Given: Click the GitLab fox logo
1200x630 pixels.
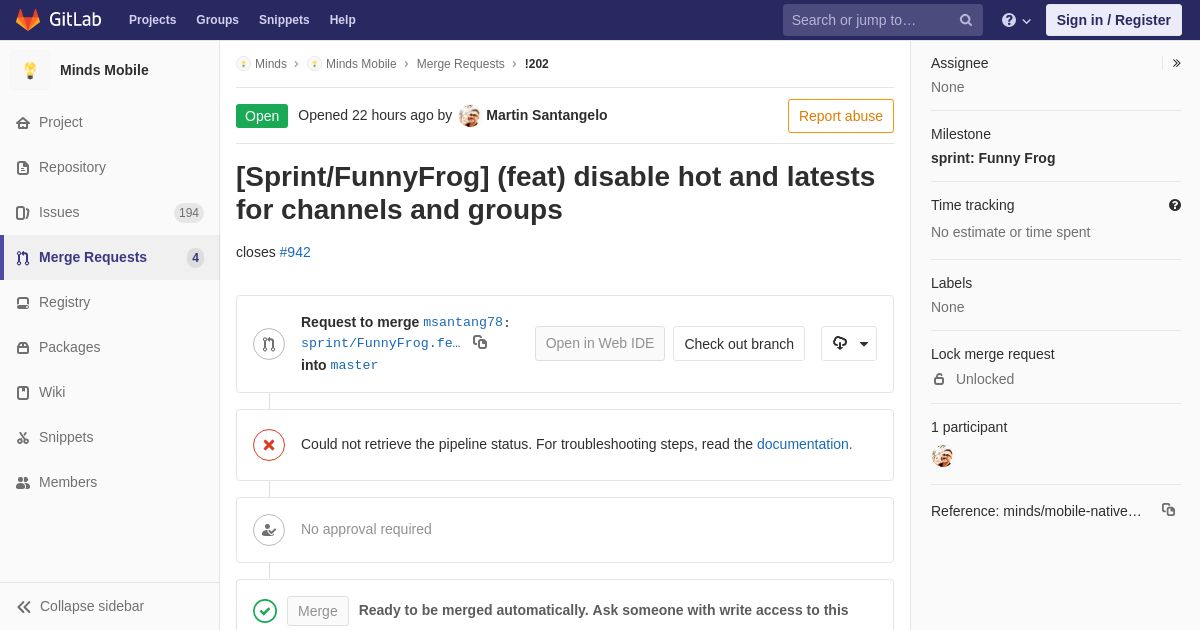Looking at the screenshot, I should pos(28,20).
